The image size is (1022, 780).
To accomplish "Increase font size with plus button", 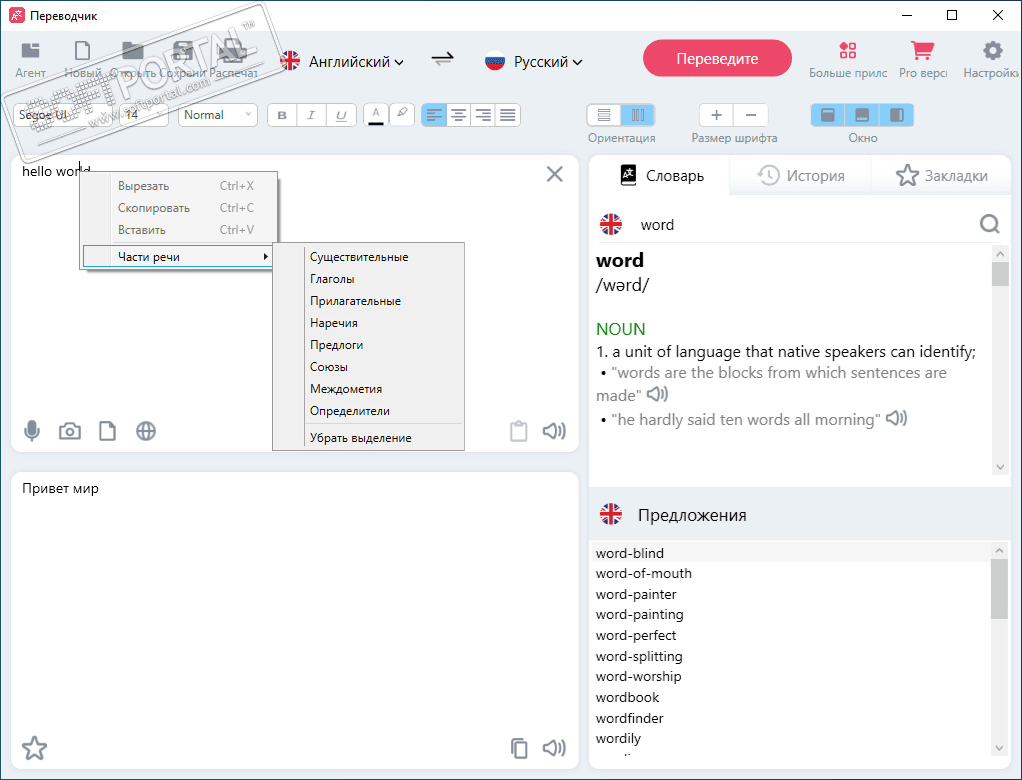I will (x=716, y=115).
